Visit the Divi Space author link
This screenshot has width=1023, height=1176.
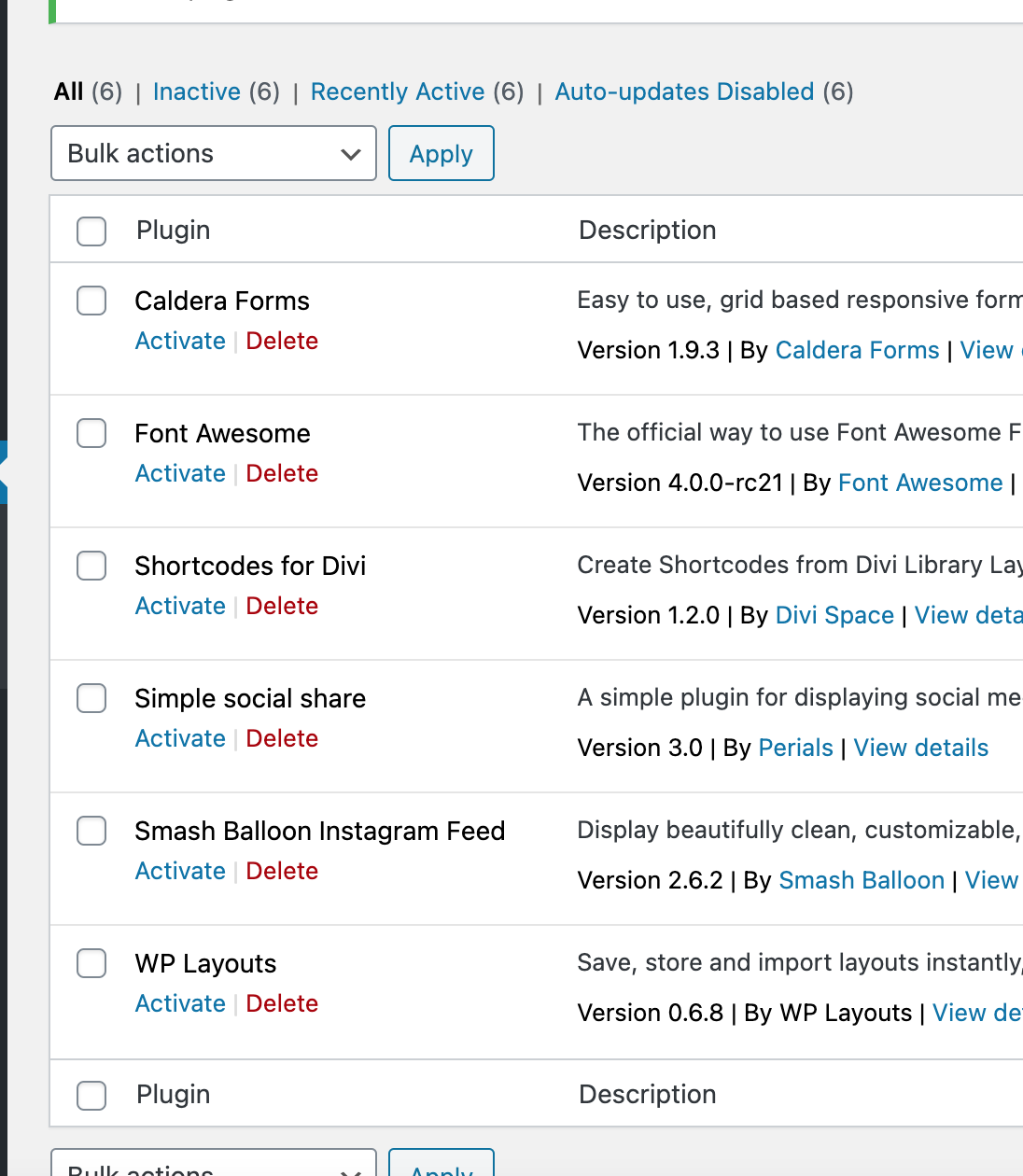(834, 615)
